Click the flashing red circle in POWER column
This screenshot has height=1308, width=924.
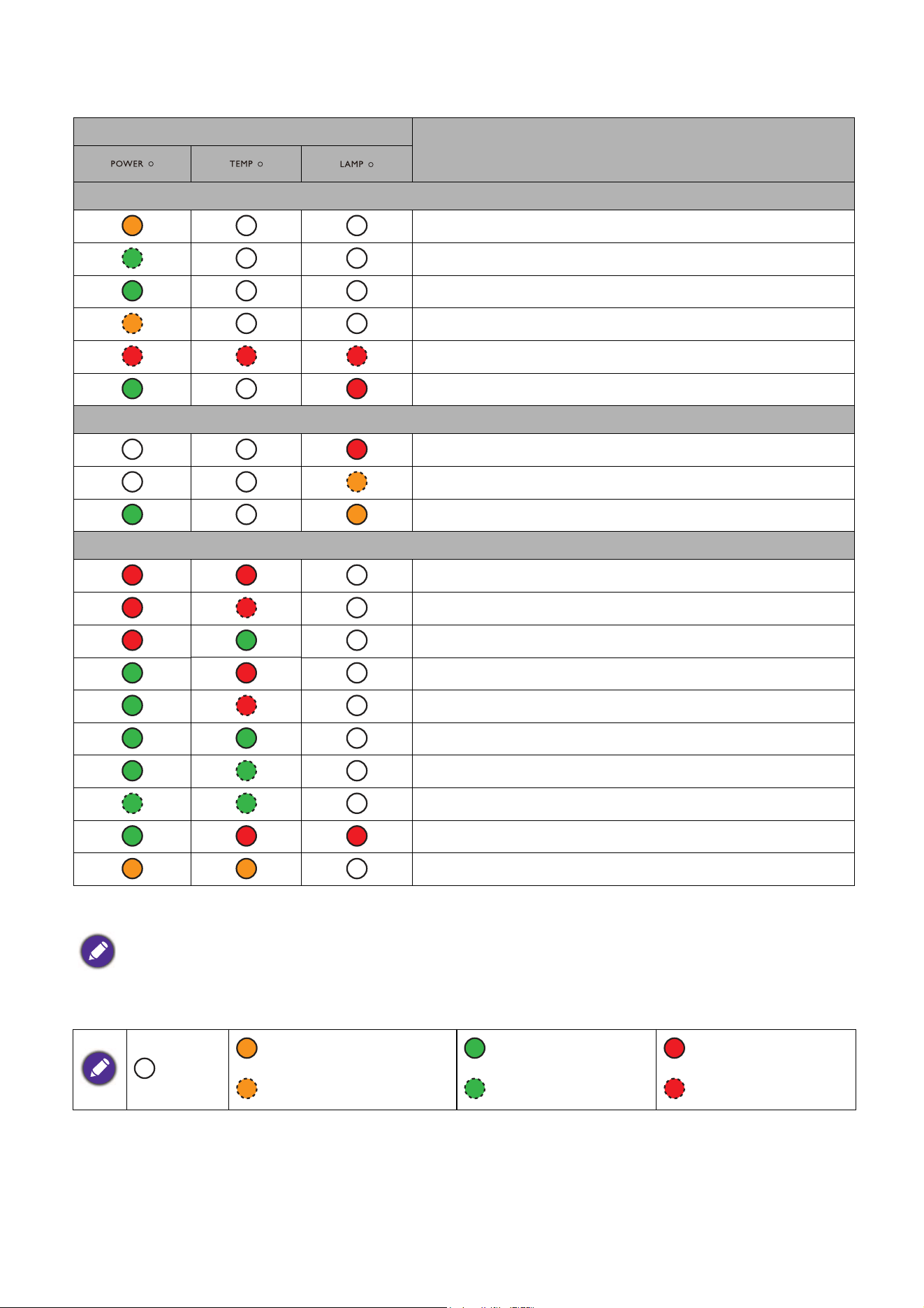tap(132, 356)
